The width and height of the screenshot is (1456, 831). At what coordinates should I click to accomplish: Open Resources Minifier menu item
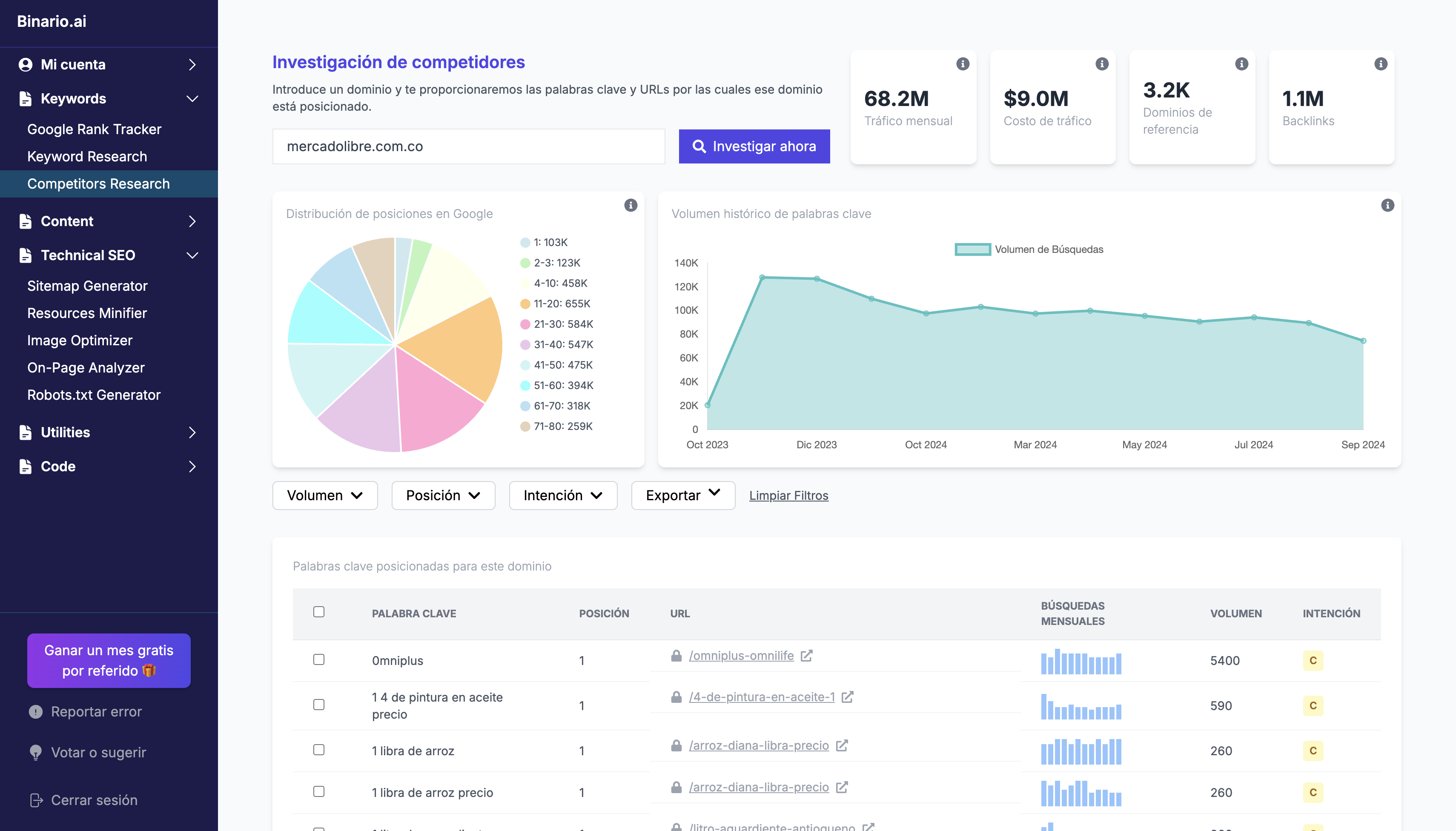pos(87,313)
